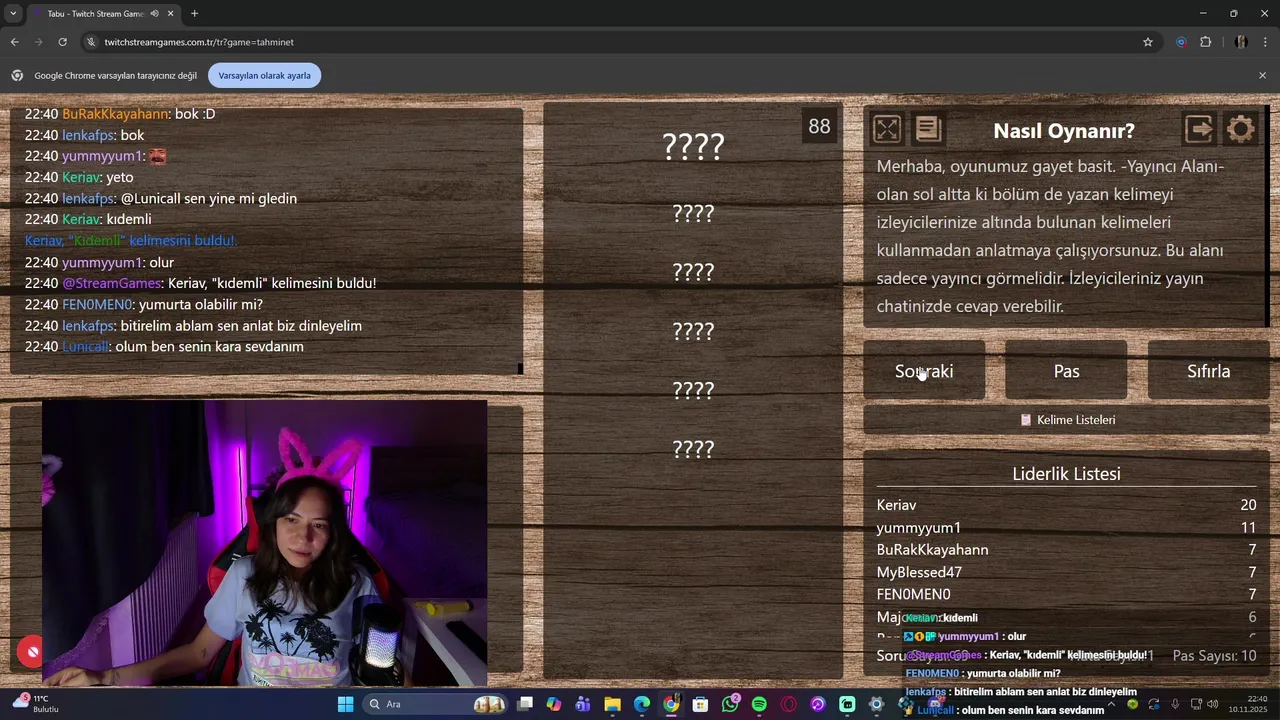Open the Chrome profile avatar
This screenshot has height=720, width=1280.
(1241, 42)
